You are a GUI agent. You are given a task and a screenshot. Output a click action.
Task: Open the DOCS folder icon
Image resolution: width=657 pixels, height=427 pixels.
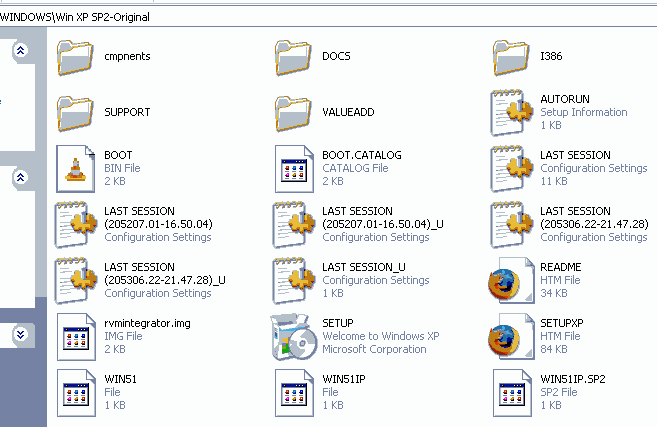pos(293,57)
